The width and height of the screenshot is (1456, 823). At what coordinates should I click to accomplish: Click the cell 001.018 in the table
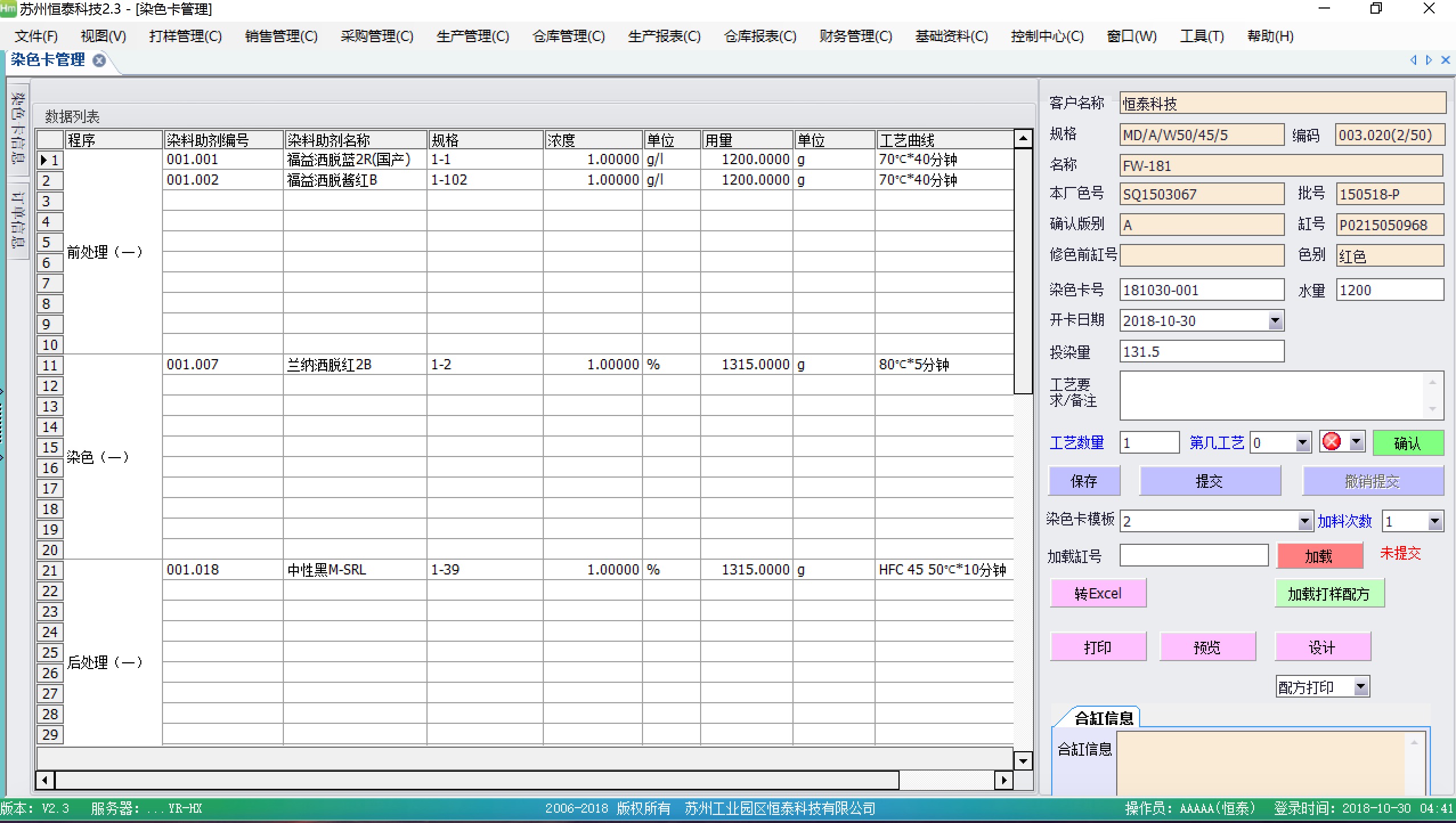(x=222, y=570)
